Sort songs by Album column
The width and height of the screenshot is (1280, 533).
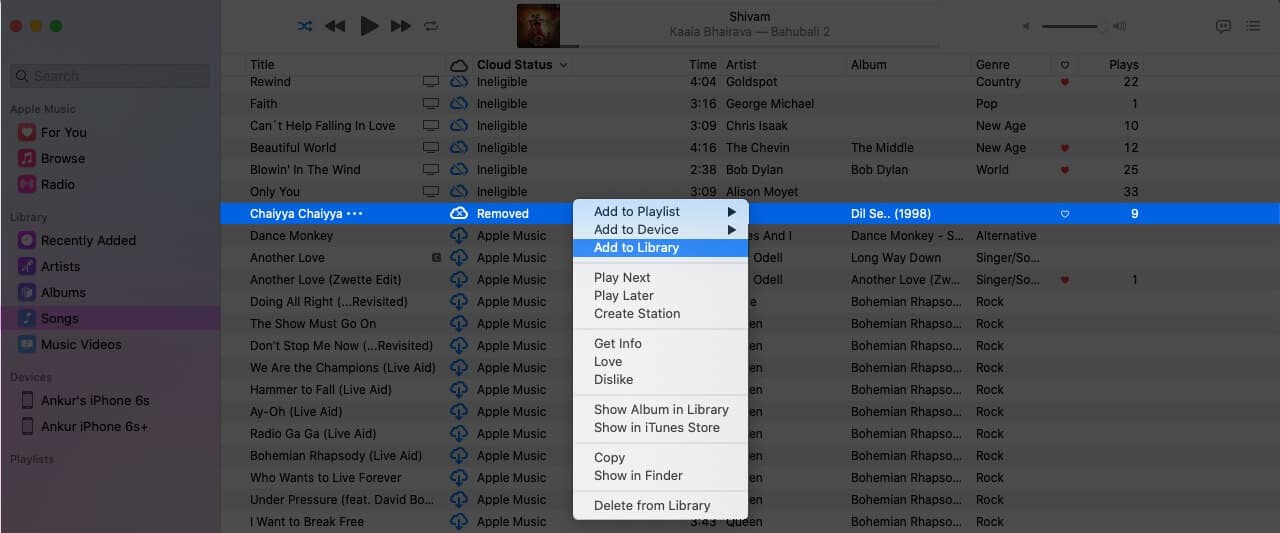click(x=868, y=64)
